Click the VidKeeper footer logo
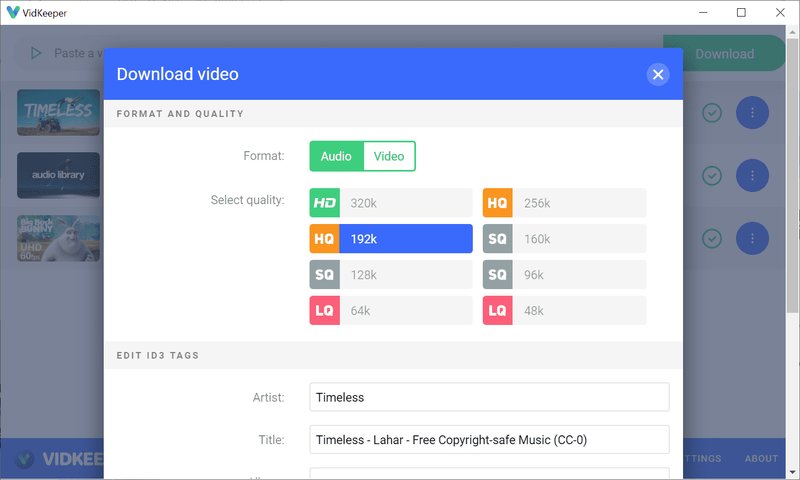 click(60, 459)
